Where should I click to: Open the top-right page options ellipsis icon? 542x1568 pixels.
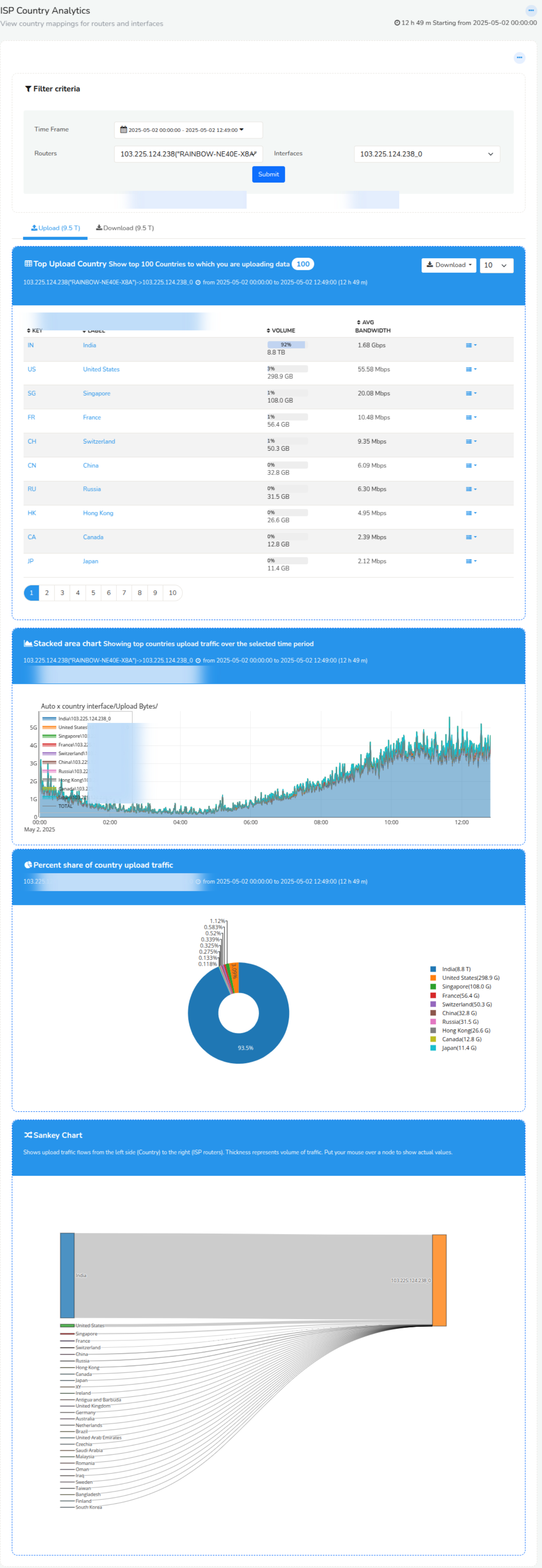(530, 10)
